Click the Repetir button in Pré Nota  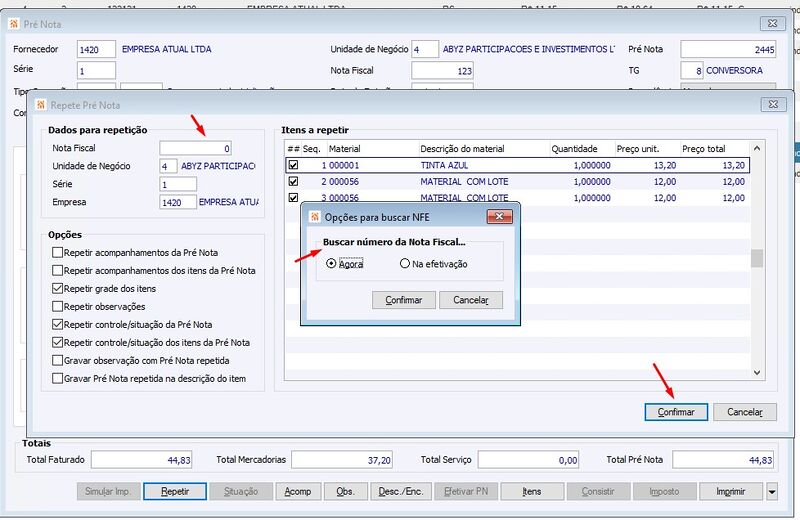click(175, 491)
